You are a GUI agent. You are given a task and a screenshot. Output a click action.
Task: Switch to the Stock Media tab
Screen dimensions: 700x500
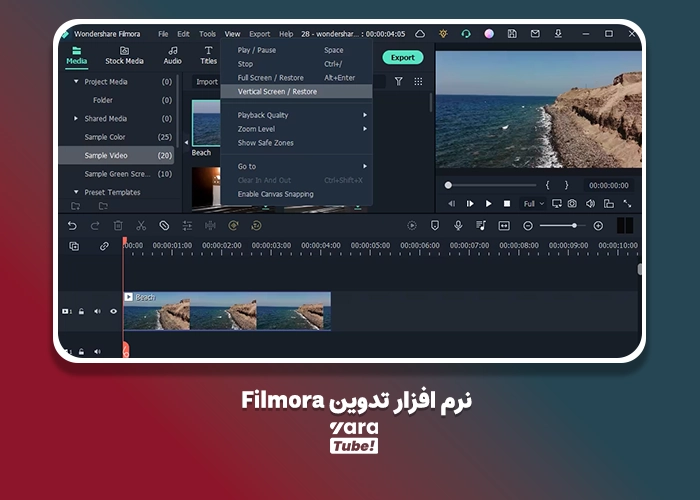coord(124,56)
